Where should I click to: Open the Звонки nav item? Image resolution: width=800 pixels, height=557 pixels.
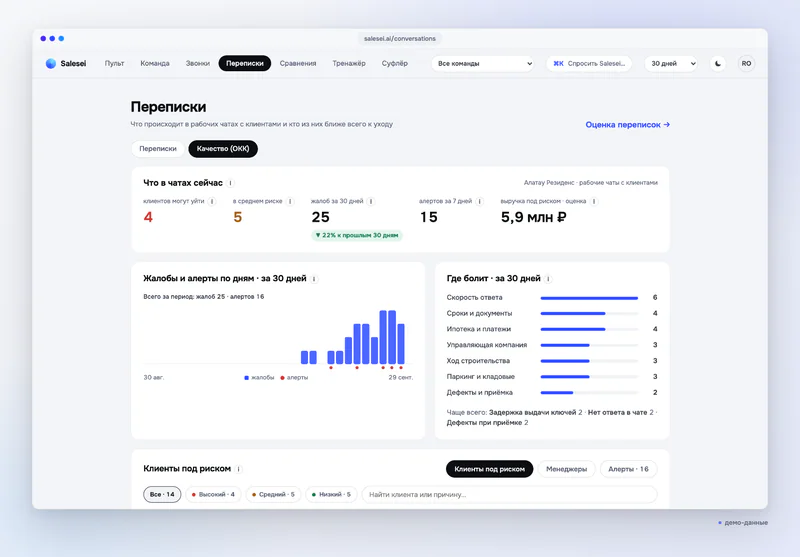coord(197,63)
